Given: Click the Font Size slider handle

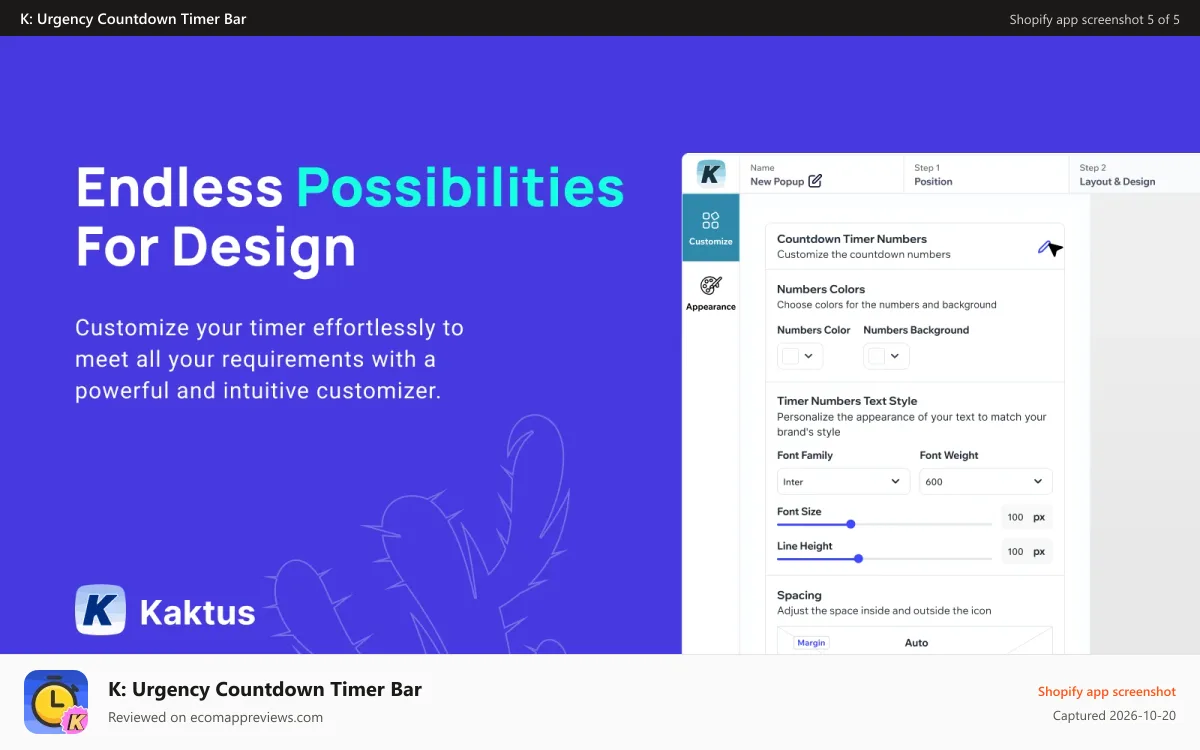Looking at the screenshot, I should coord(851,524).
